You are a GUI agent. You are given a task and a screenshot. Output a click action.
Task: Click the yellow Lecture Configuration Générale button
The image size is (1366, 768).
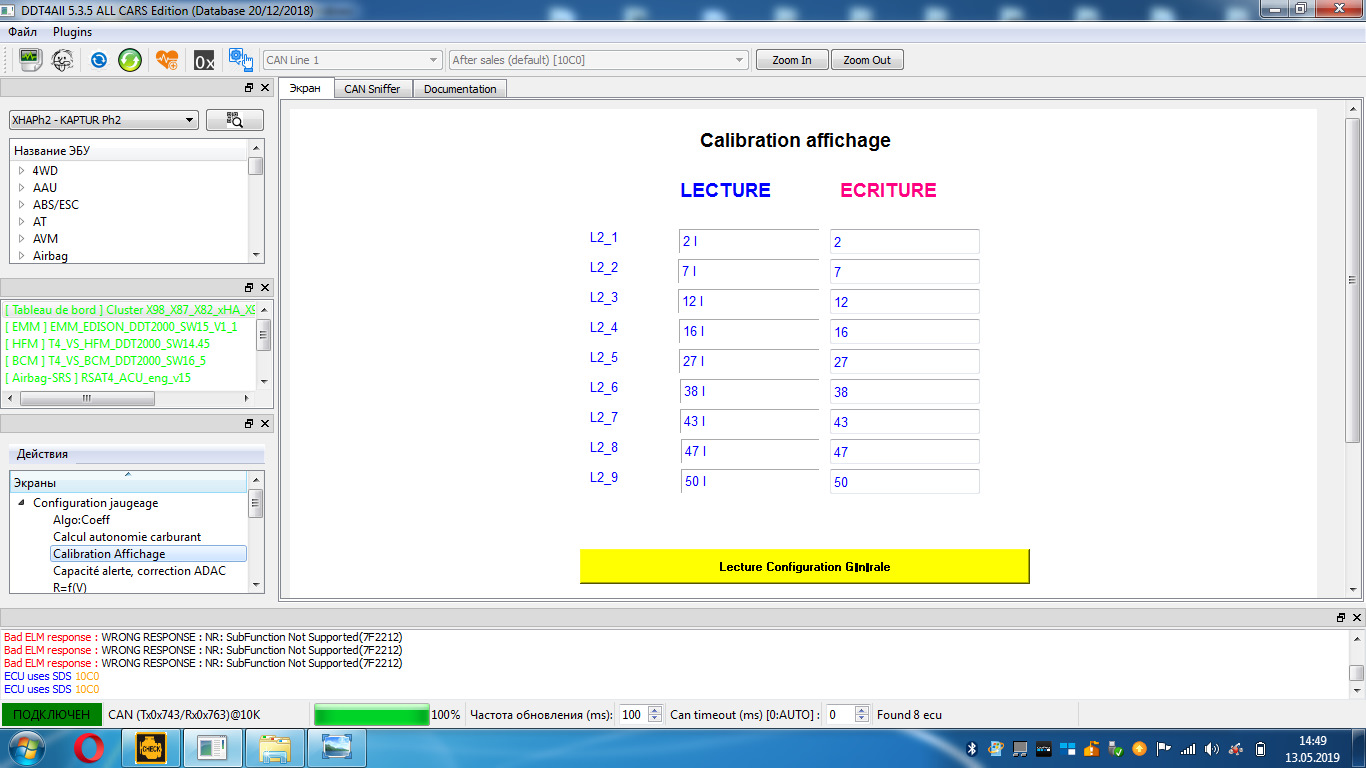coord(804,567)
